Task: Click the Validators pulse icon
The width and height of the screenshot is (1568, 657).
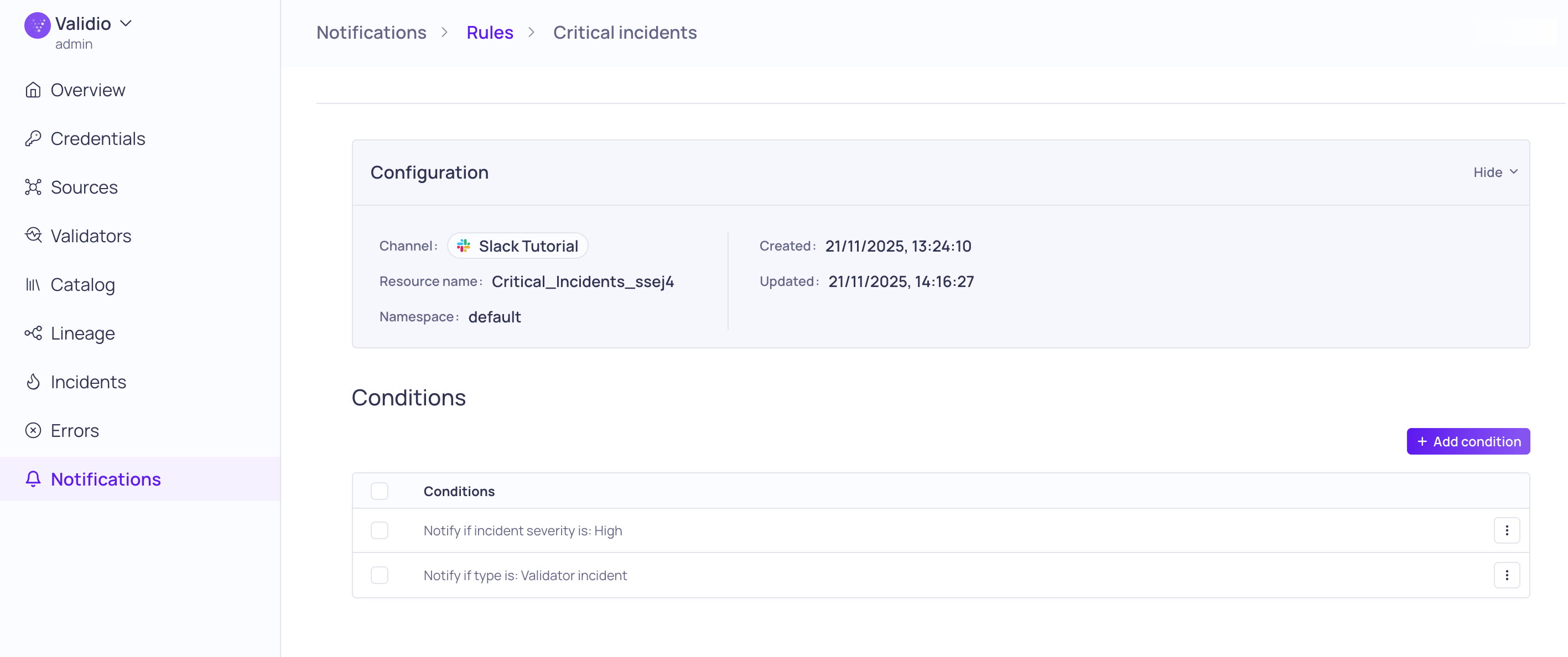Action: click(x=33, y=236)
